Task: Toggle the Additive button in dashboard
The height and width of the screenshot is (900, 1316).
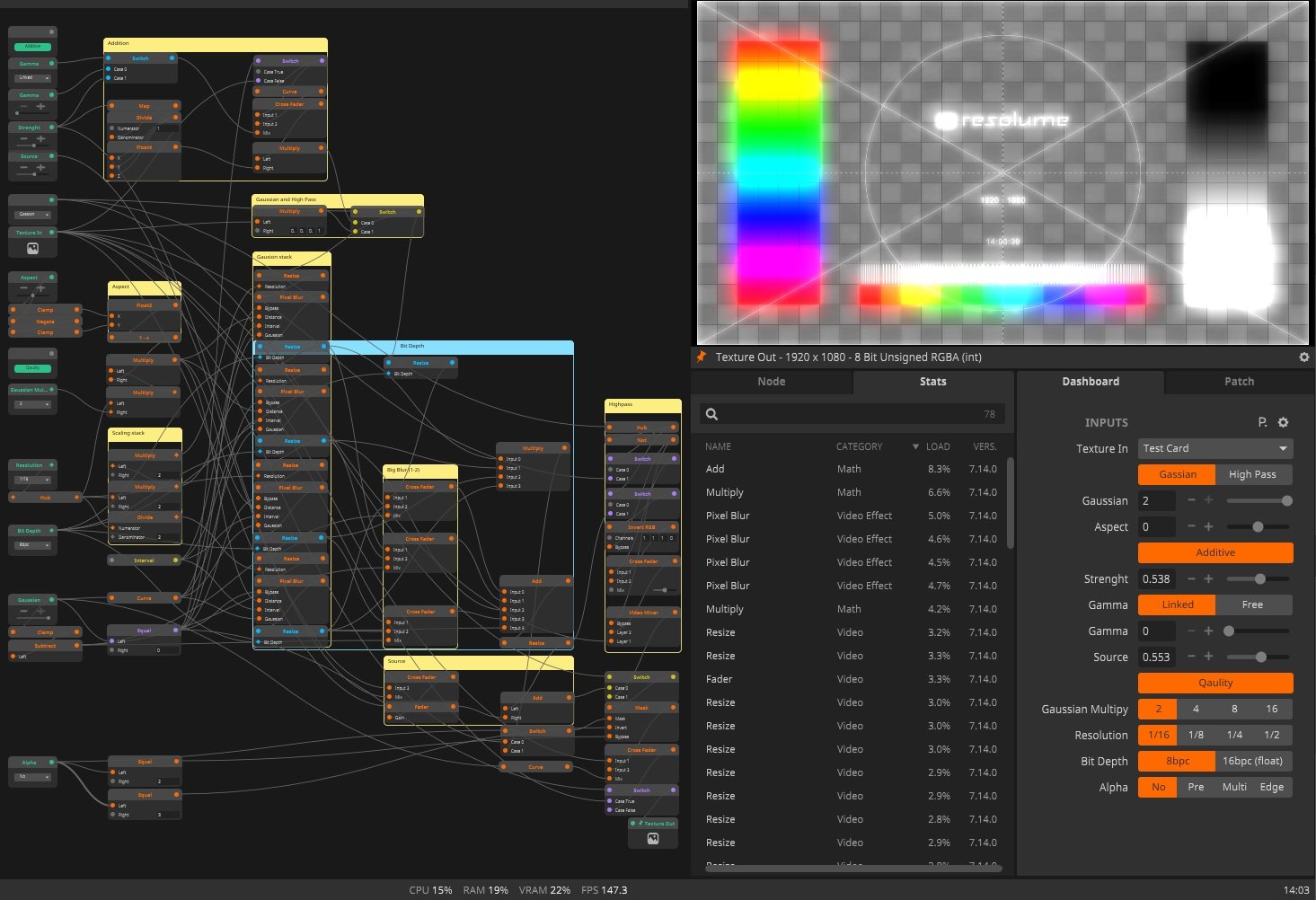Action: click(1214, 552)
